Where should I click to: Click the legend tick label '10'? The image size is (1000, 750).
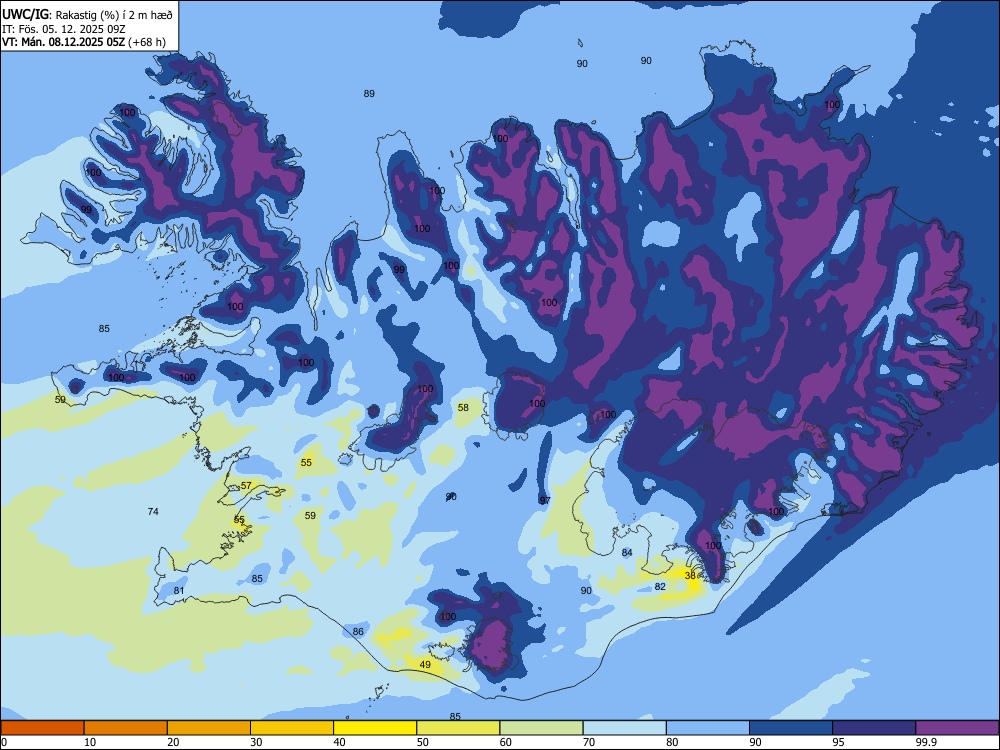(90, 742)
